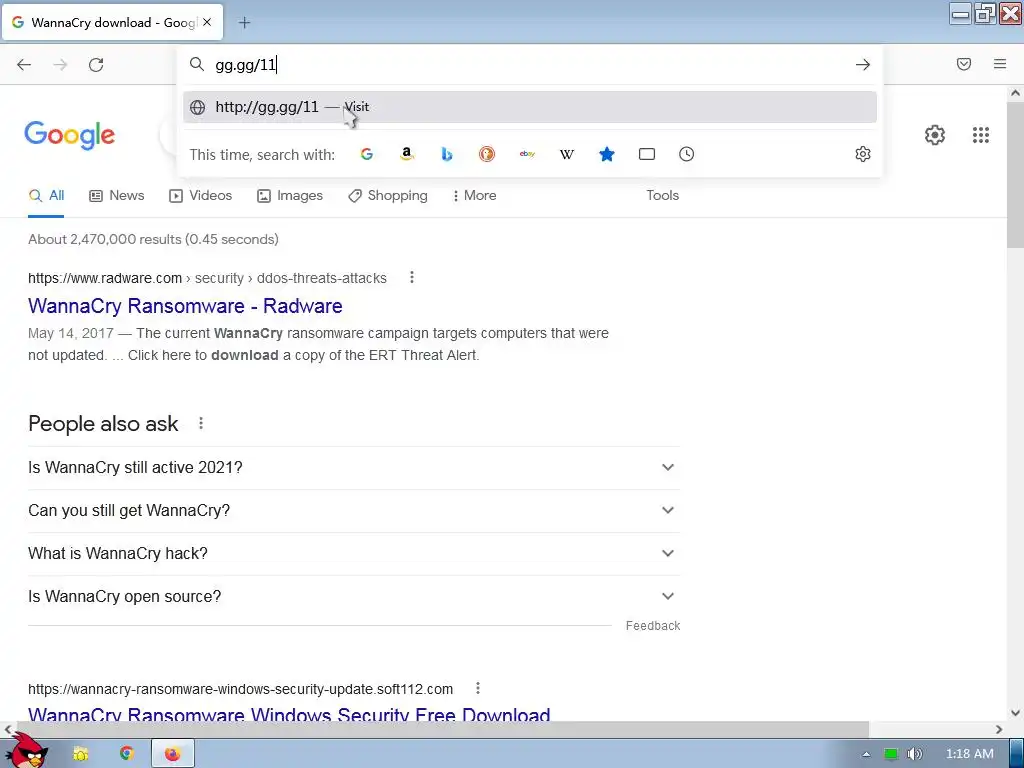Screen dimensions: 1024x768
Task: Search this time with Wikipedia
Action: (567, 154)
